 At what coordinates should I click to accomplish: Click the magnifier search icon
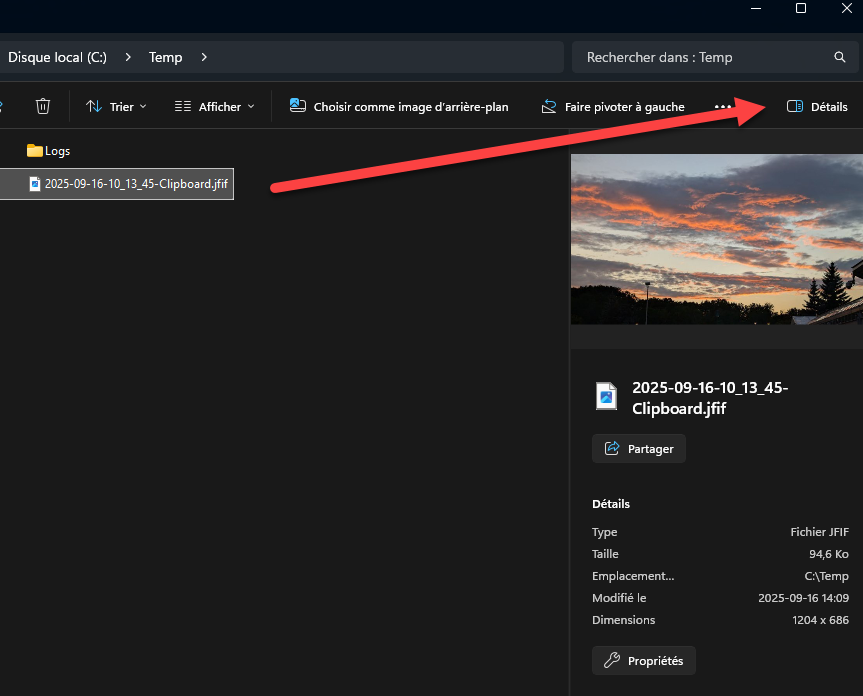(x=840, y=57)
